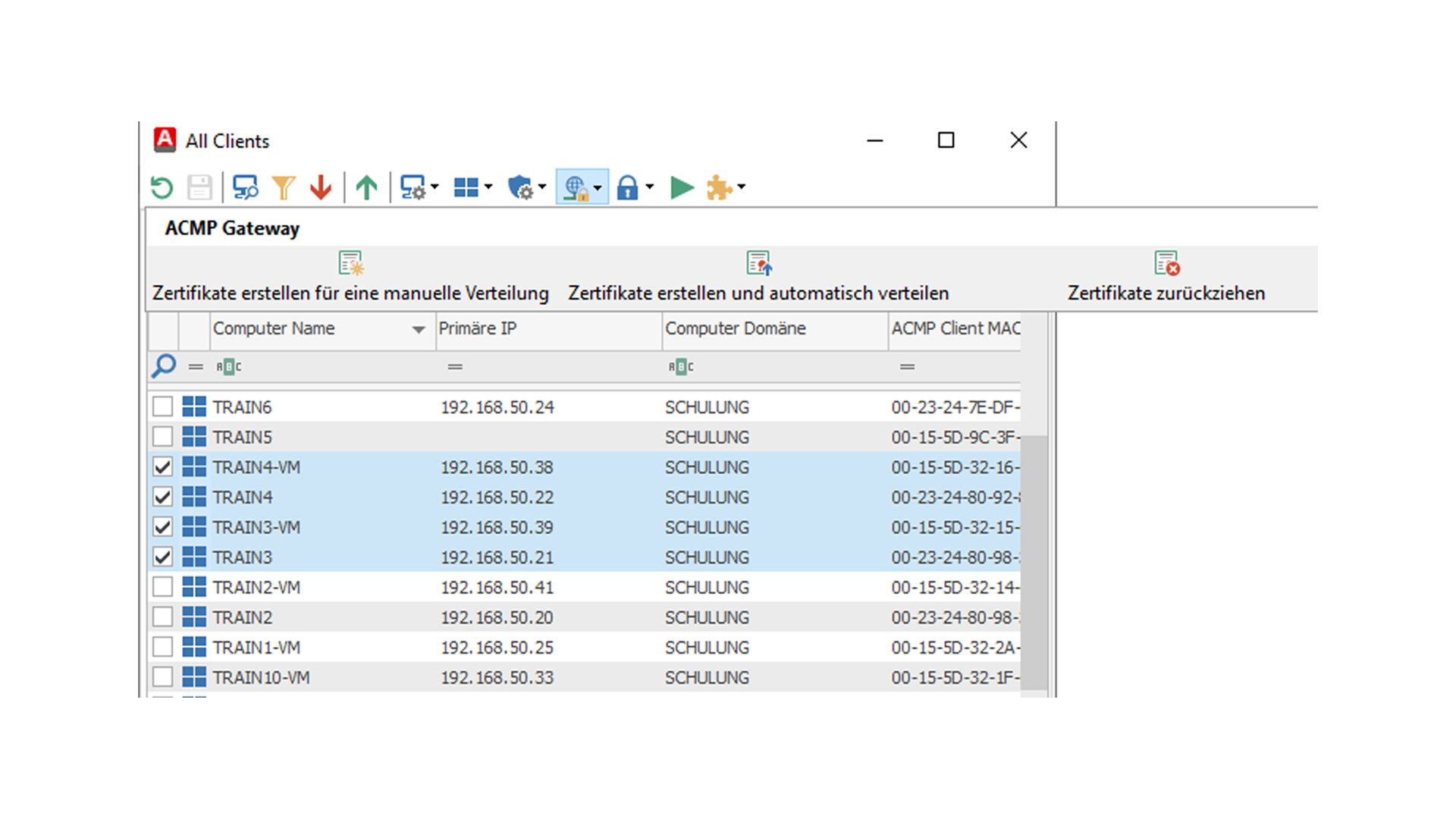This screenshot has width=1456, height=819.
Task: Expand dropdown arrow next to padlock icon
Action: (649, 187)
